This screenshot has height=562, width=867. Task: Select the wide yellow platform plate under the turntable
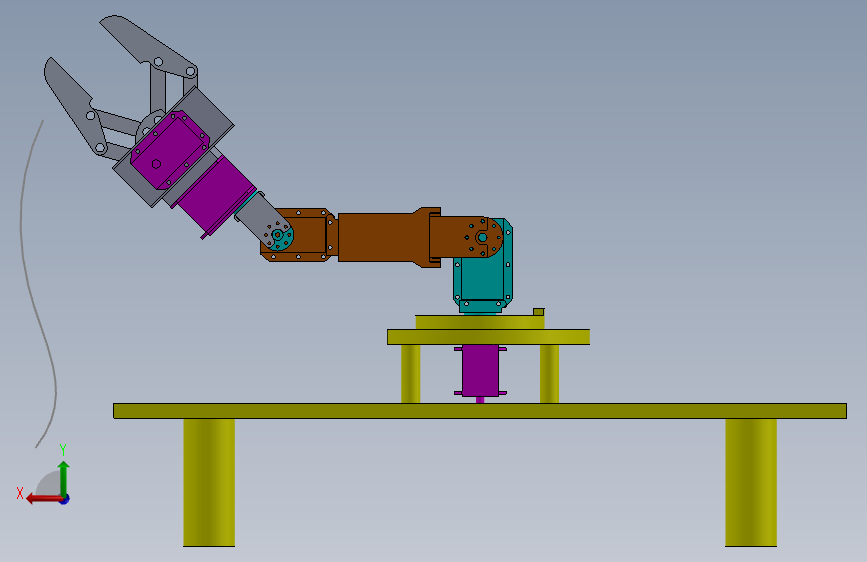coord(488,337)
